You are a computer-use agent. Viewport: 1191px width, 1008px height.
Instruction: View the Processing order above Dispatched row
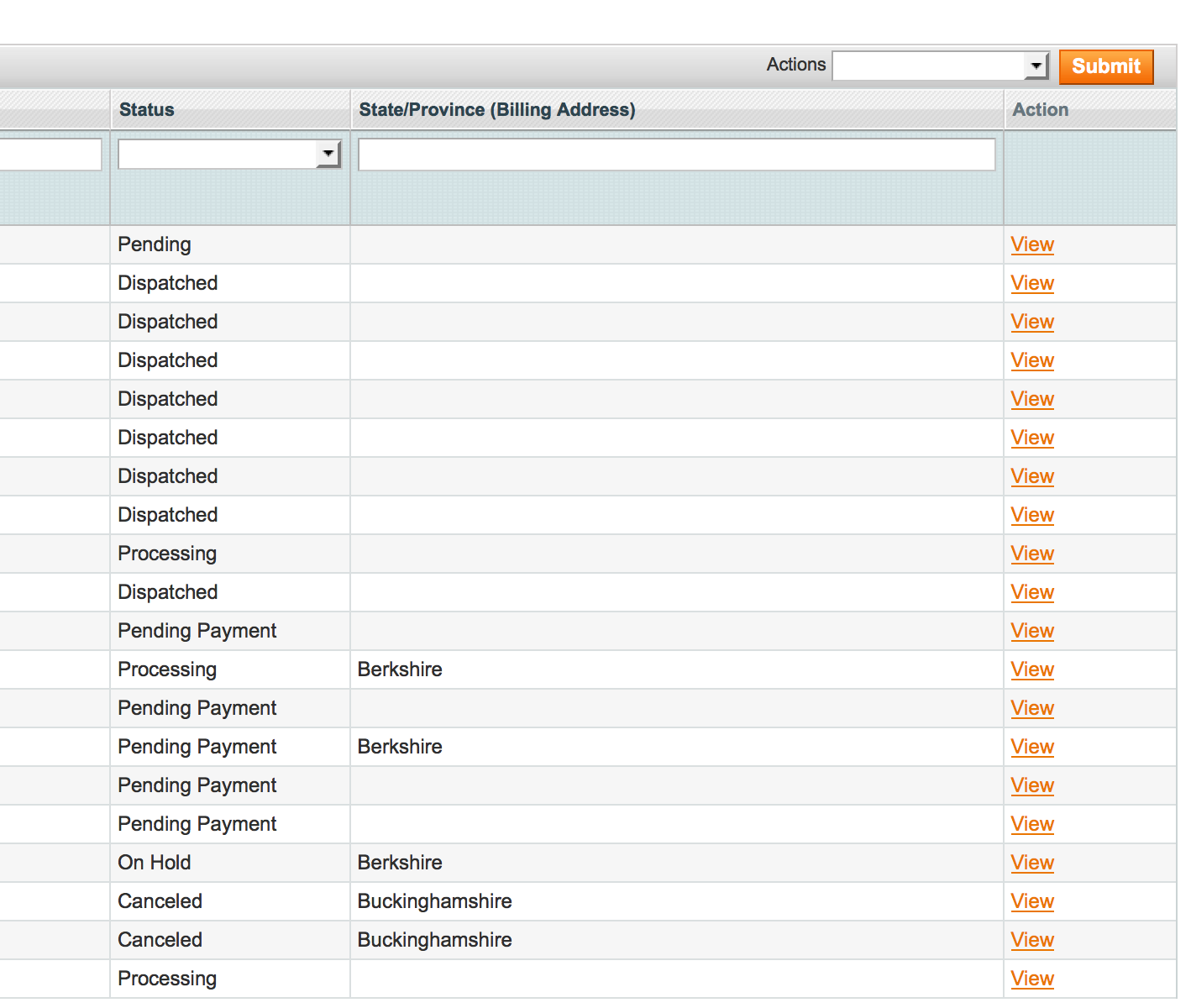(x=1031, y=553)
